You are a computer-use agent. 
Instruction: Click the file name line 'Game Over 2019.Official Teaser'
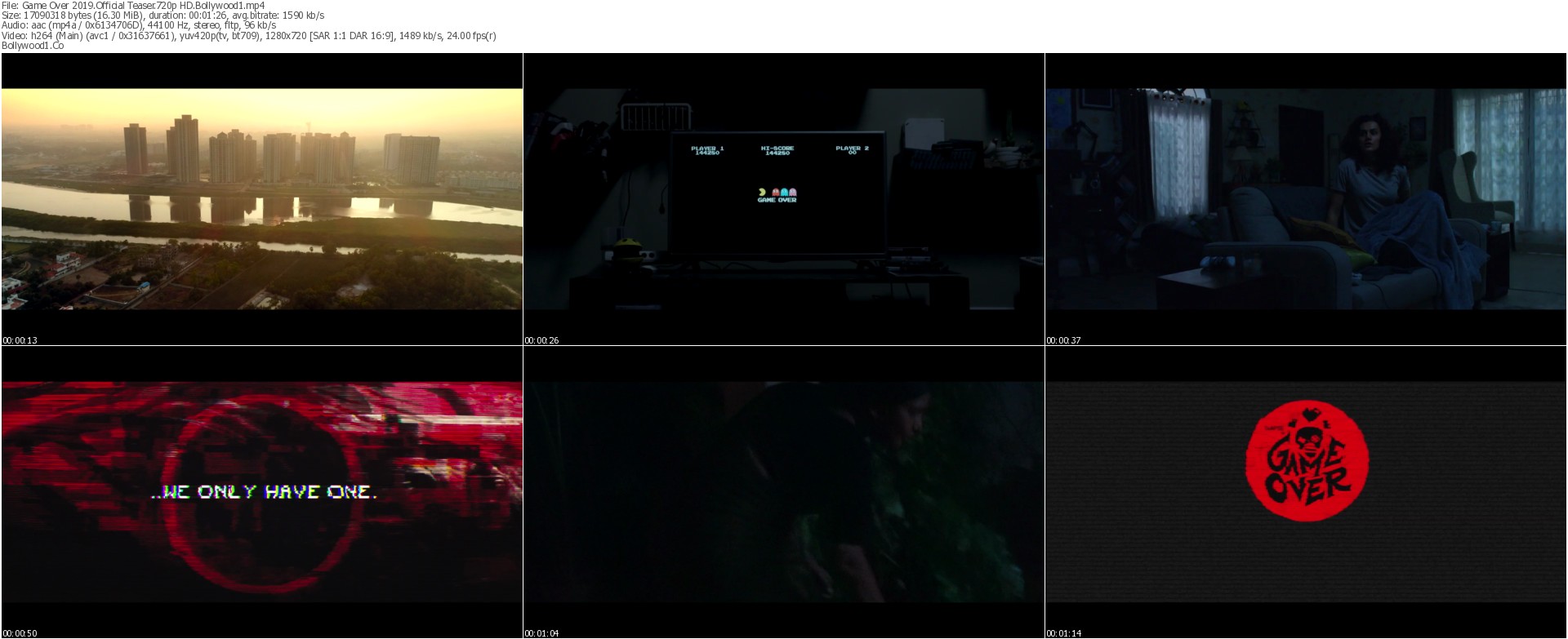click(133, 5)
